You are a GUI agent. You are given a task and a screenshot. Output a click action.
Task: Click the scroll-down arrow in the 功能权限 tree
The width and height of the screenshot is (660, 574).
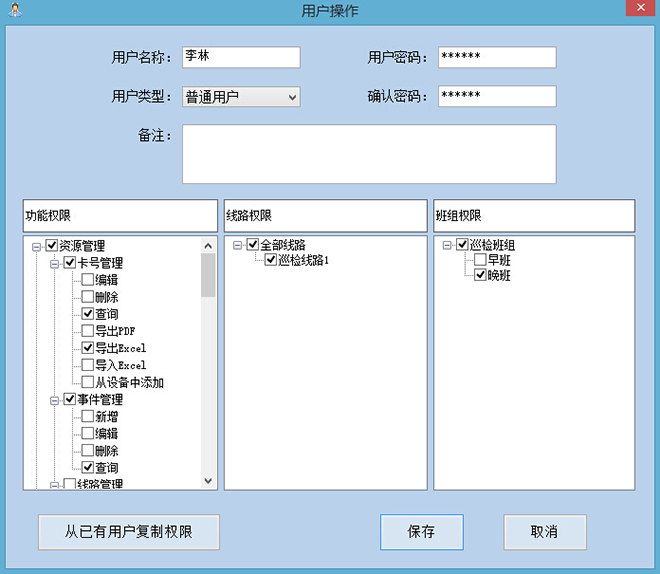208,481
